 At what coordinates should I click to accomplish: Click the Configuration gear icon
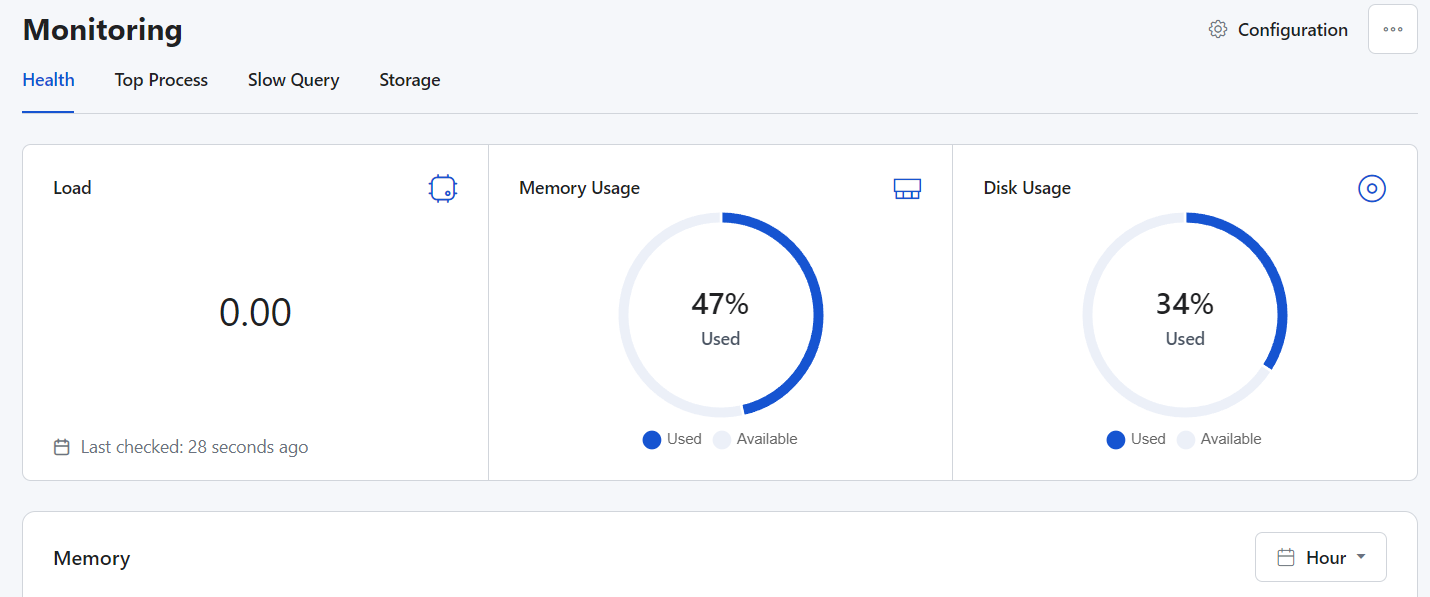point(1217,30)
